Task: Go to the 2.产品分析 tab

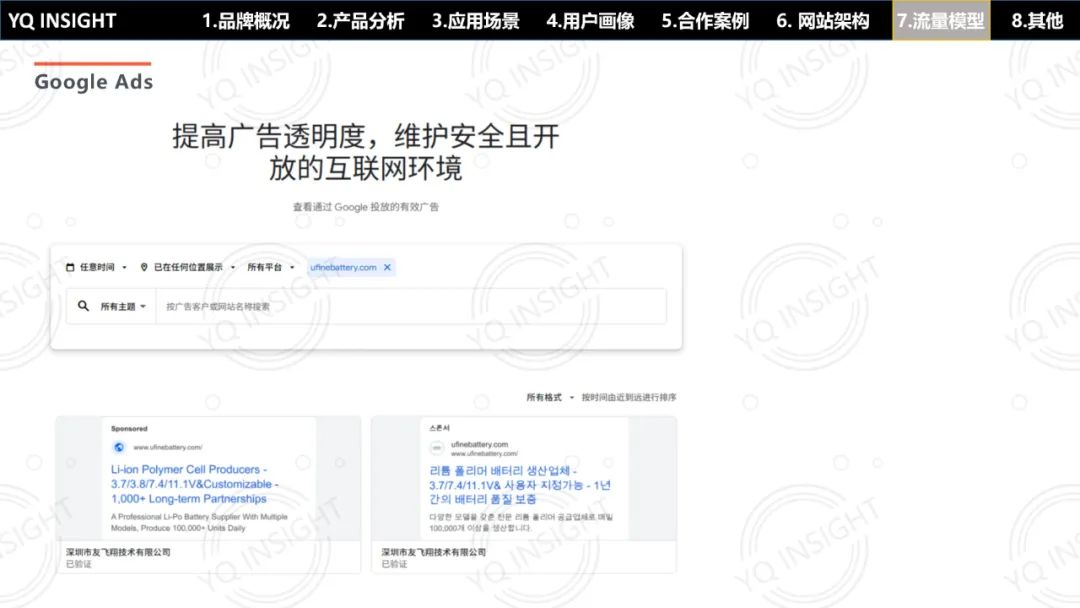Action: [x=360, y=21]
